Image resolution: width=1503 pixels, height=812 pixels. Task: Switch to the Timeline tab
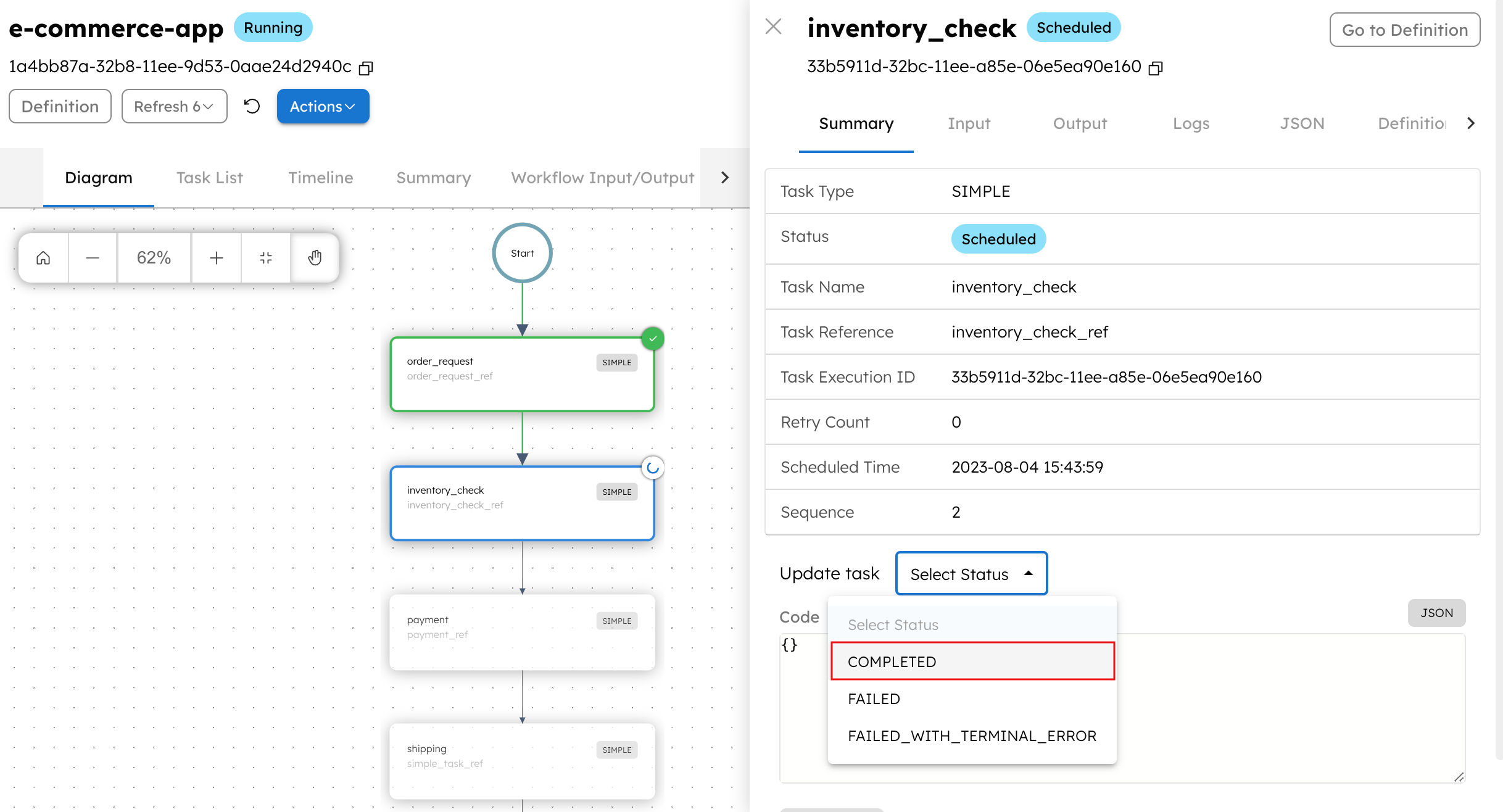coord(320,178)
